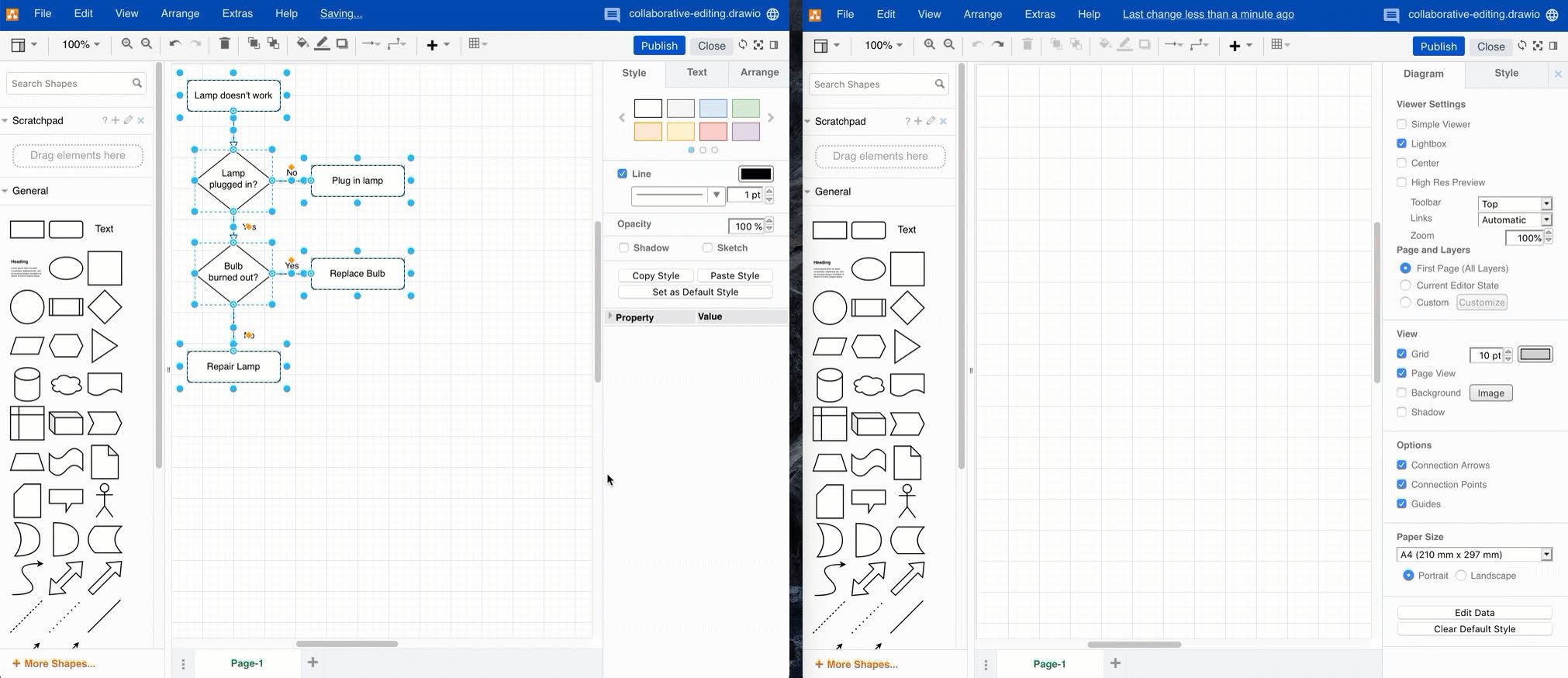This screenshot has width=1568, height=678.
Task: Click the delete trash icon in left window toolbar
Action: click(x=225, y=44)
